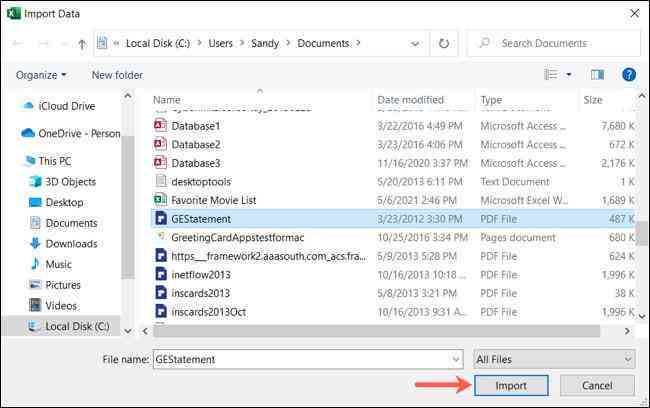The image size is (650, 408).
Task: Select Local Disk (C:) in sidebar
Action: point(69,326)
